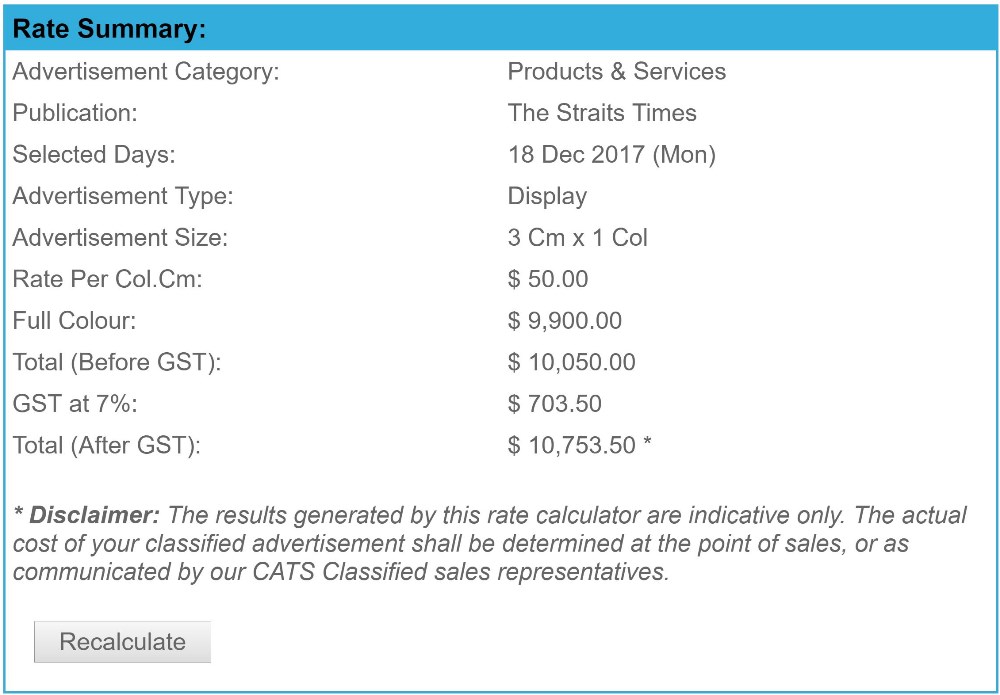1000x695 pixels.
Task: Click the Rate Per Col.Cm label
Action: coord(107,279)
